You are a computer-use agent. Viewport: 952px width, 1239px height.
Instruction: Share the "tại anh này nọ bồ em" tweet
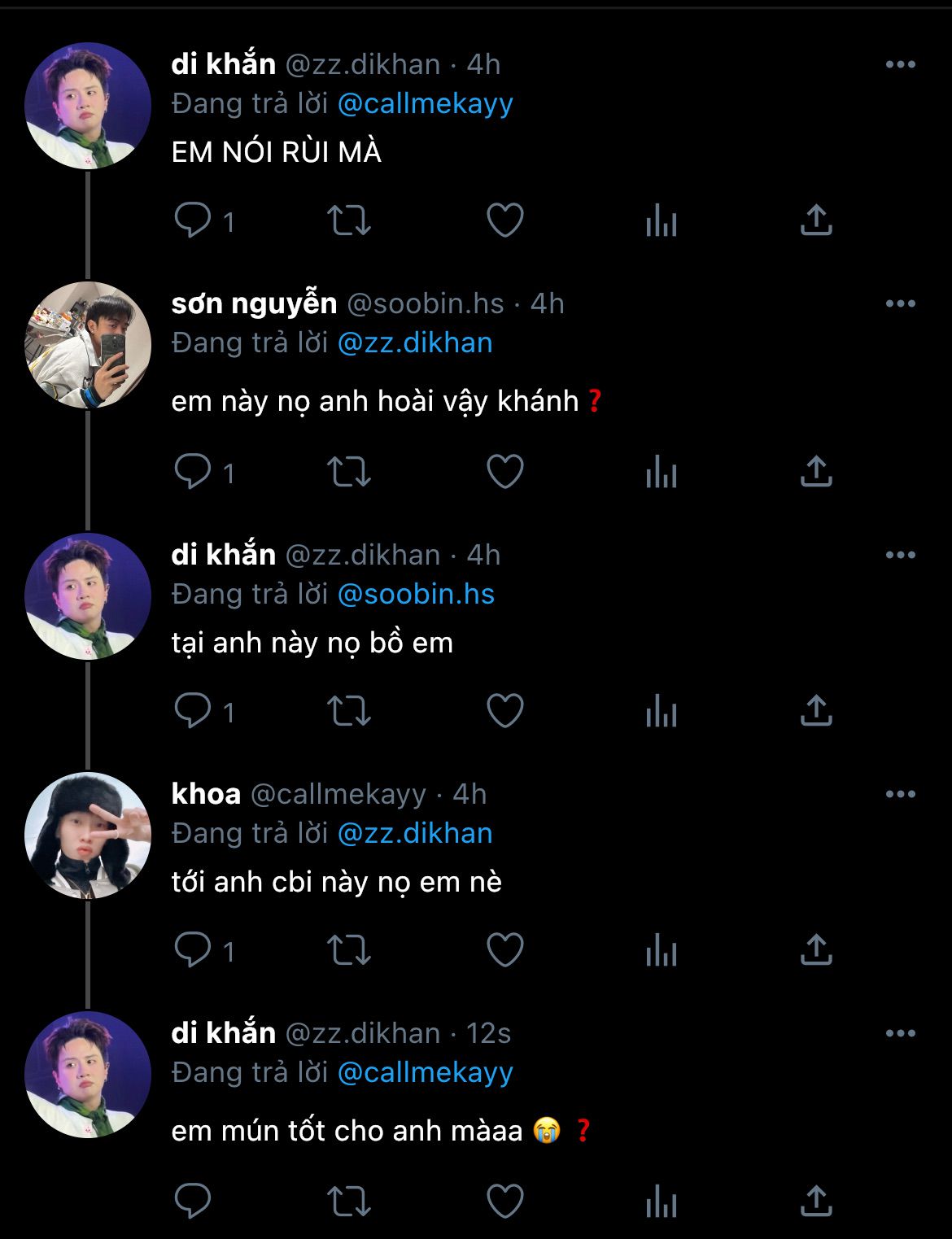(816, 710)
